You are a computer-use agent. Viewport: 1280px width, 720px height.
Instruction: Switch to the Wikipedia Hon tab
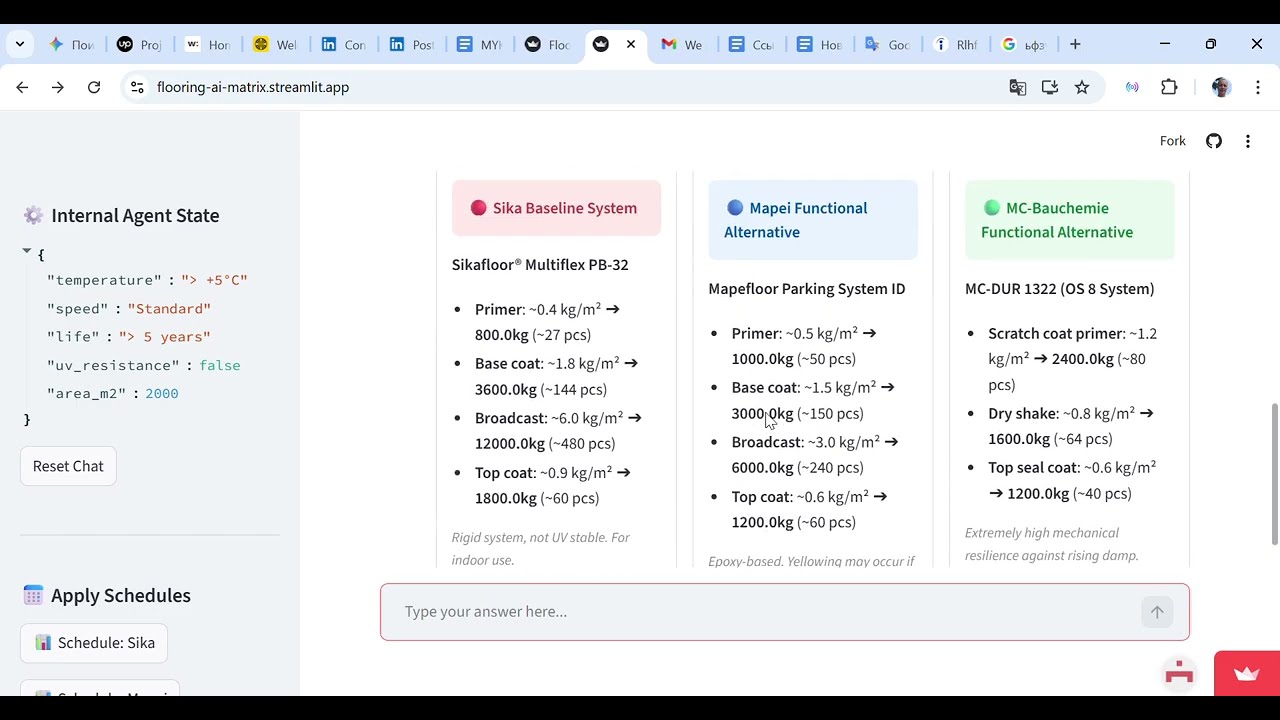[208, 44]
